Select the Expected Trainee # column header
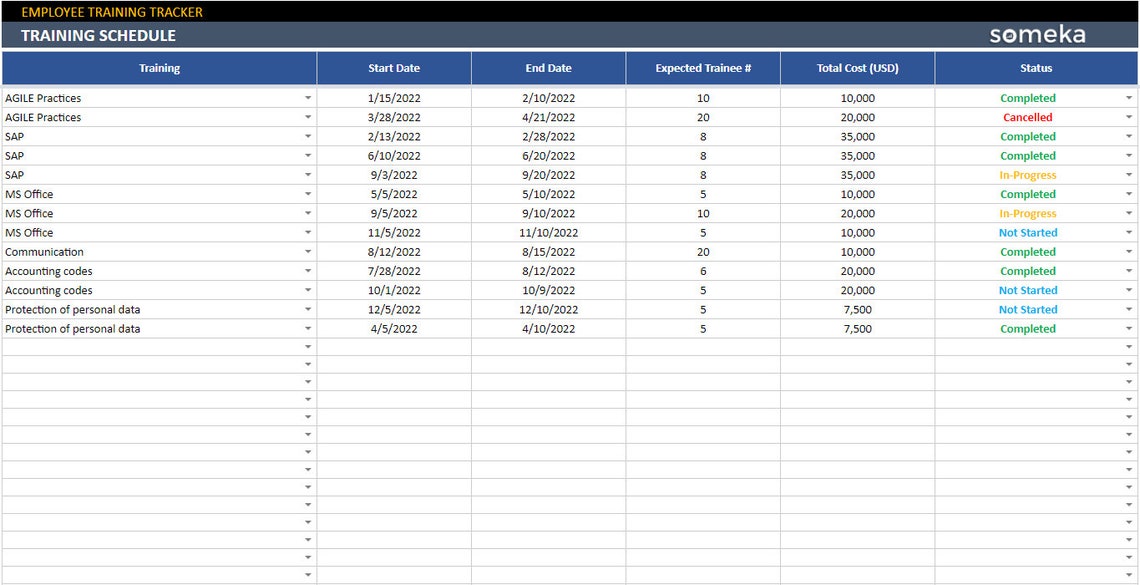Viewport: 1140px width, 585px height. click(703, 68)
